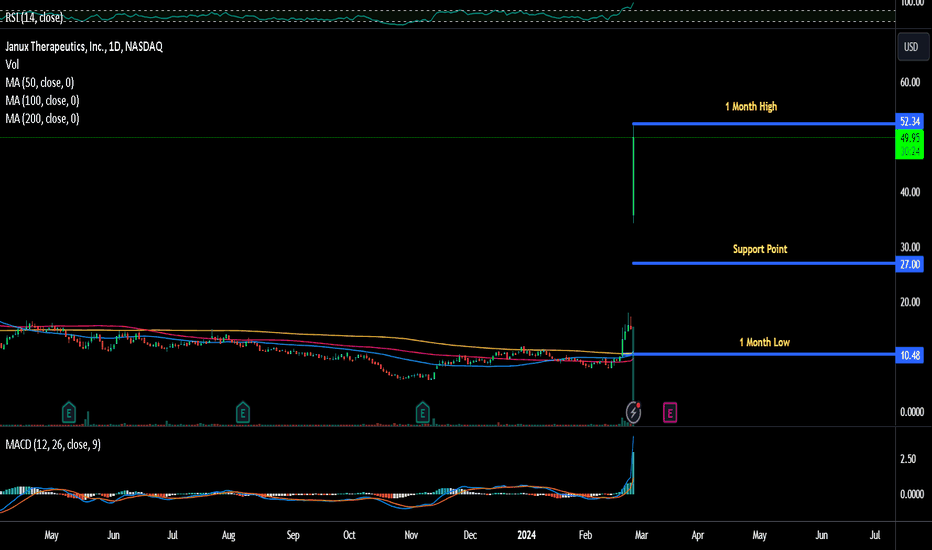
Task: Select the 27.00 support price label
Action: (910, 264)
